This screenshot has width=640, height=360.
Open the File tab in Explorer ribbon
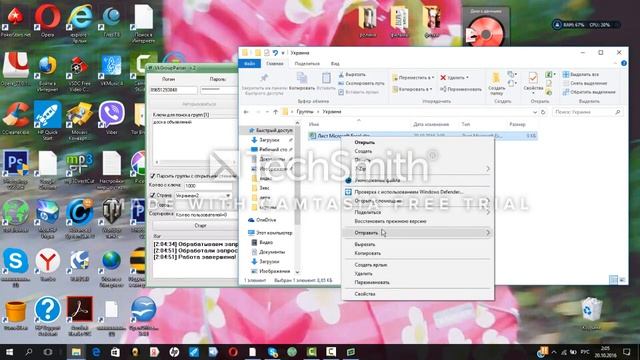(x=249, y=64)
